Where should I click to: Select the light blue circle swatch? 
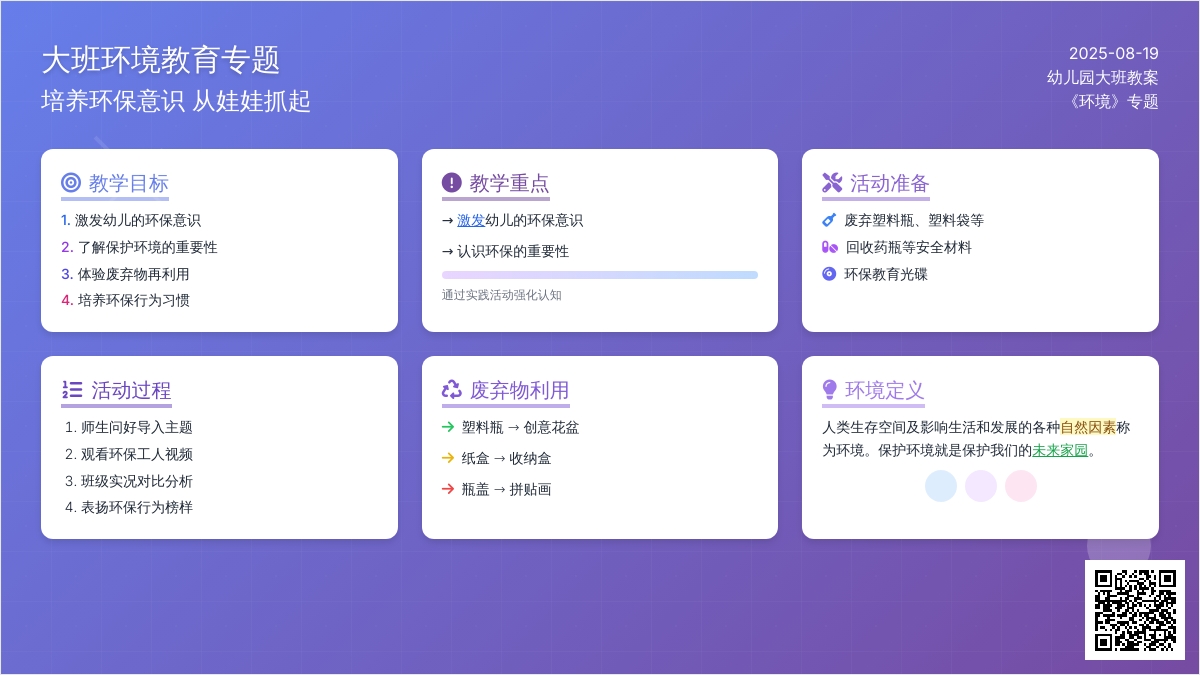click(941, 486)
